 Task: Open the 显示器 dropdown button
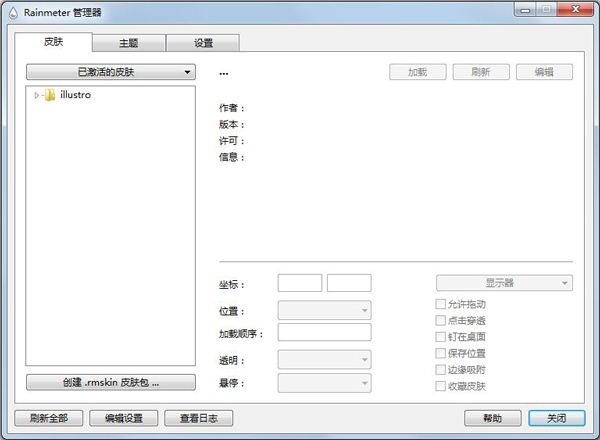click(504, 283)
